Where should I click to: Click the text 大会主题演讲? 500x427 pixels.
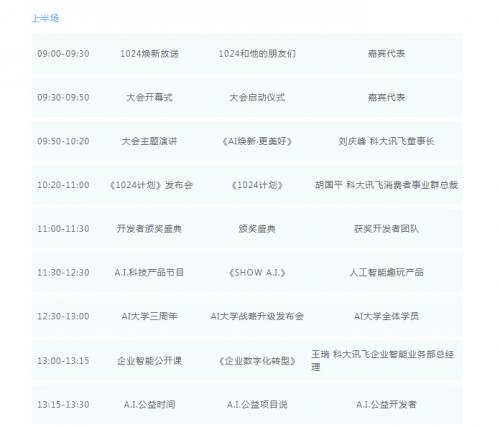pyautogui.click(x=149, y=141)
